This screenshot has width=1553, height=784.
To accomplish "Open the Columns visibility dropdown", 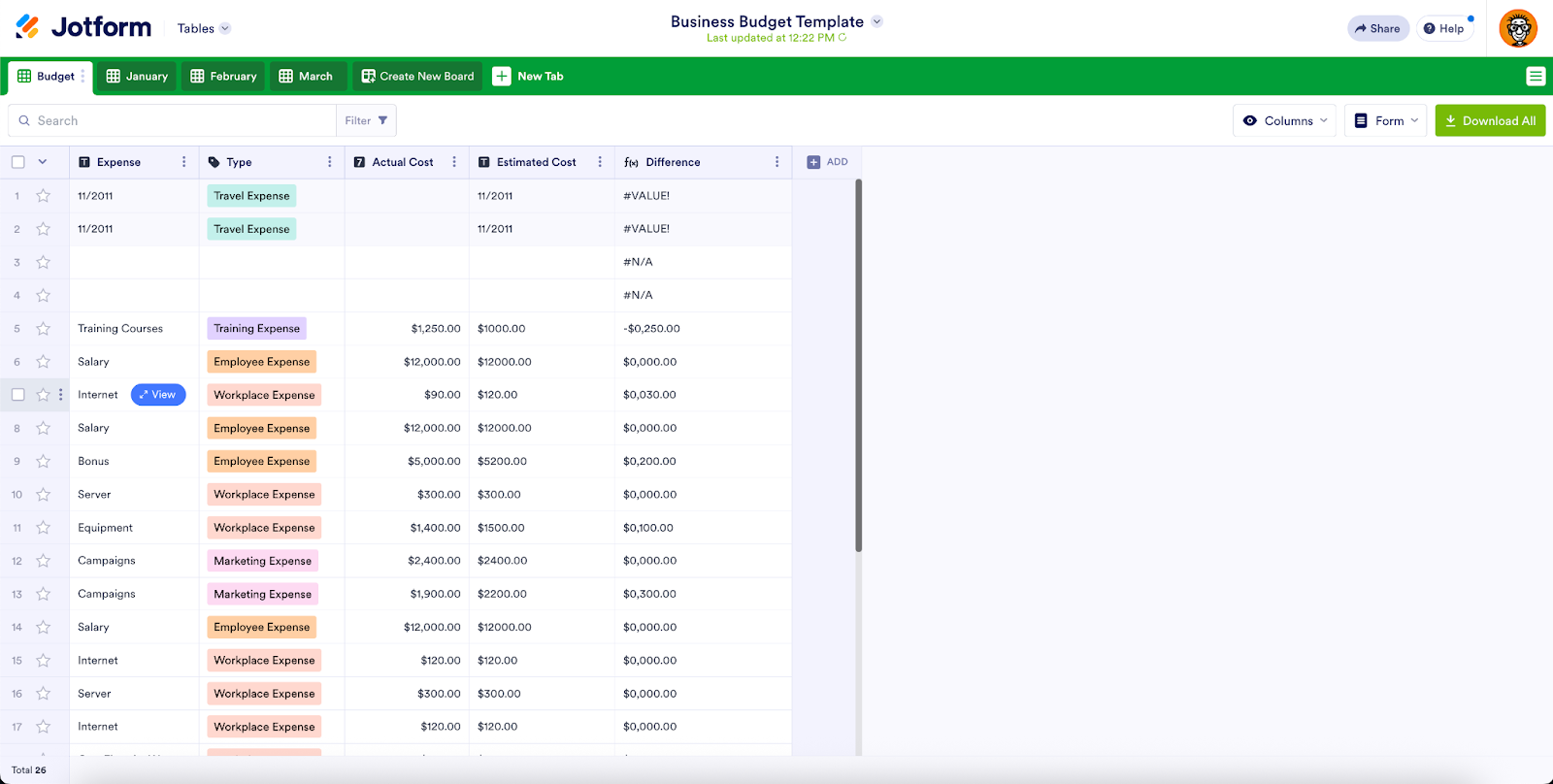I will tap(1284, 120).
